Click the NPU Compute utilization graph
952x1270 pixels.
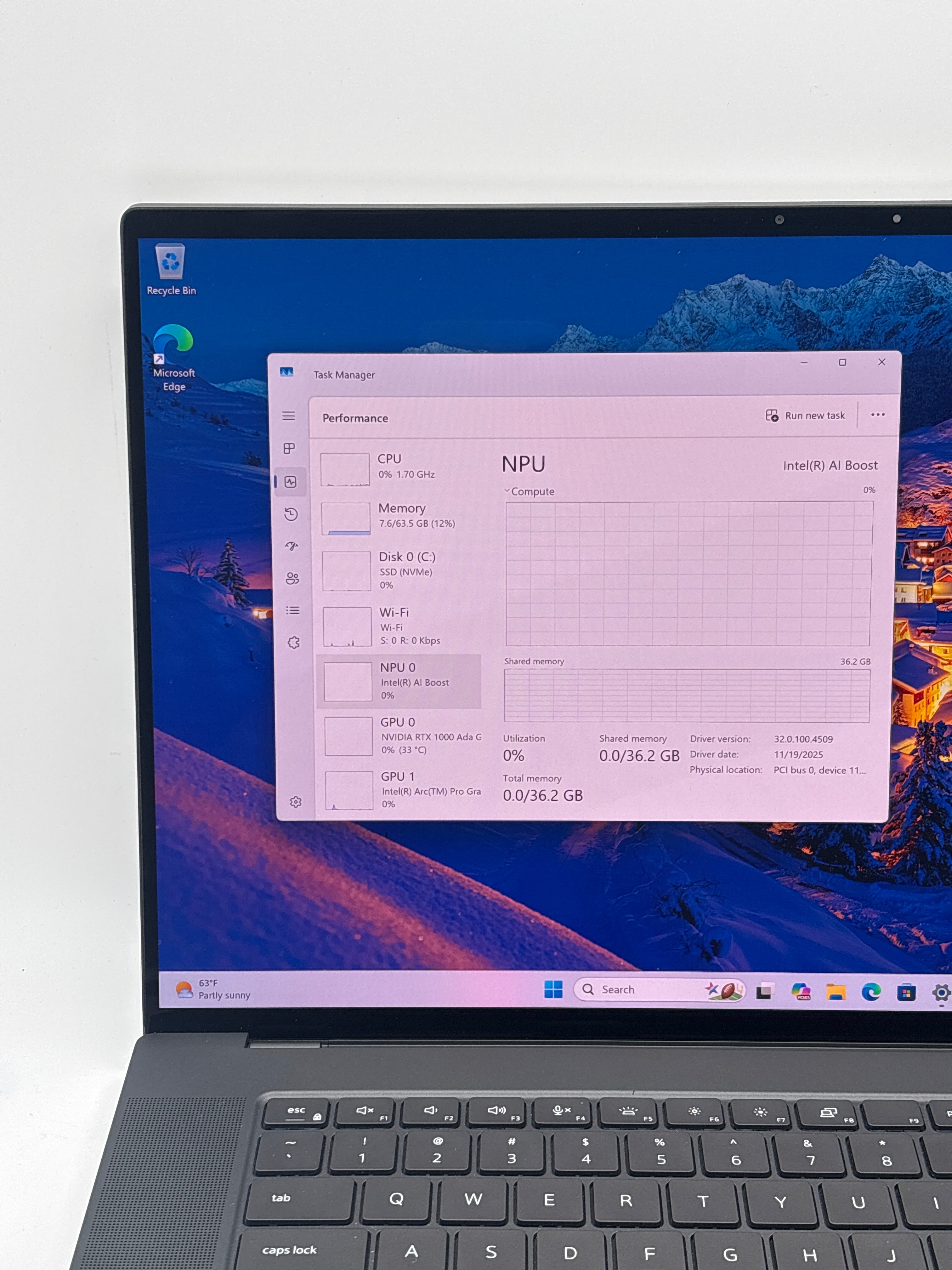coord(688,574)
